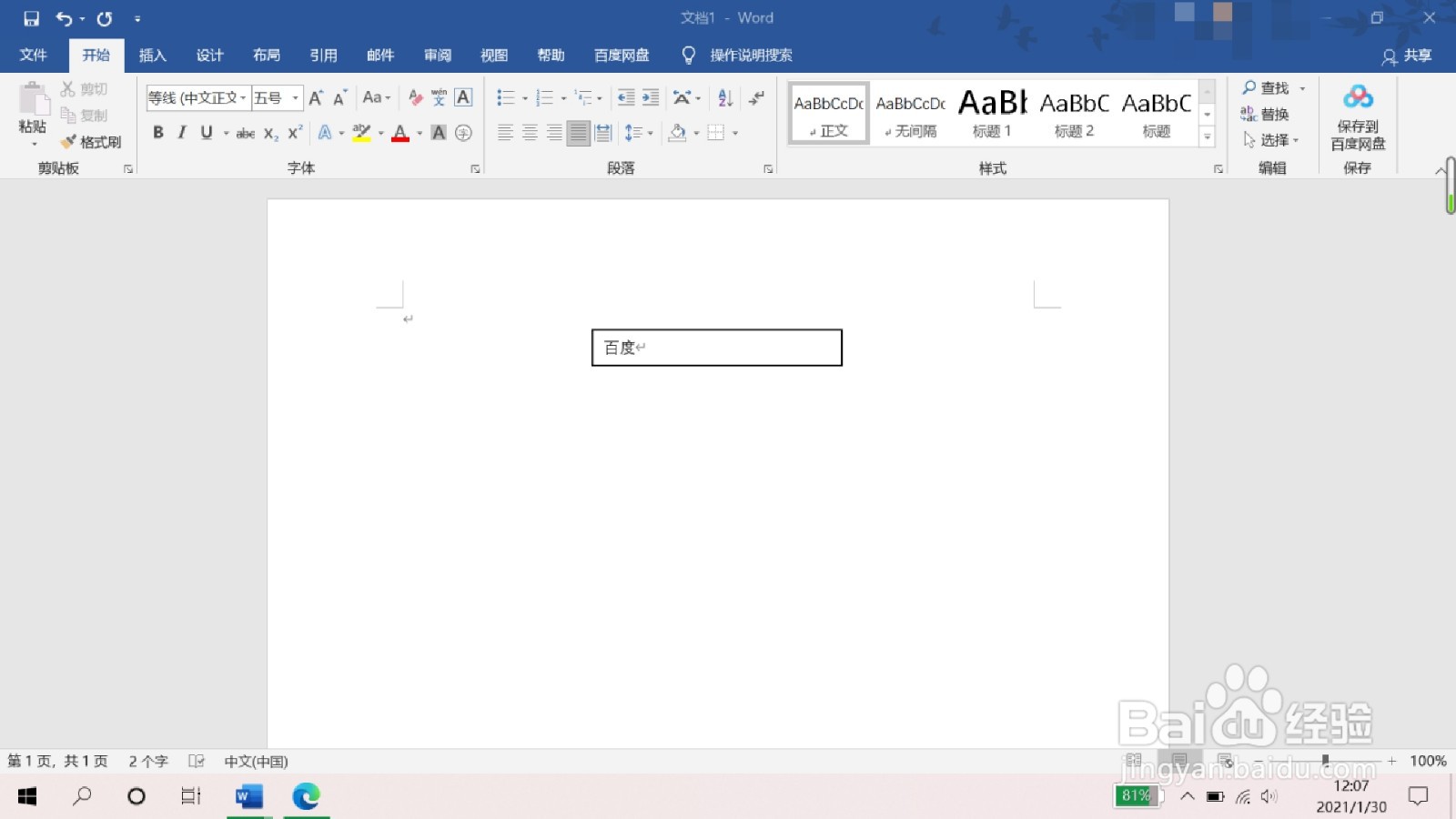Clear all formatting with the eraser icon

tap(416, 98)
